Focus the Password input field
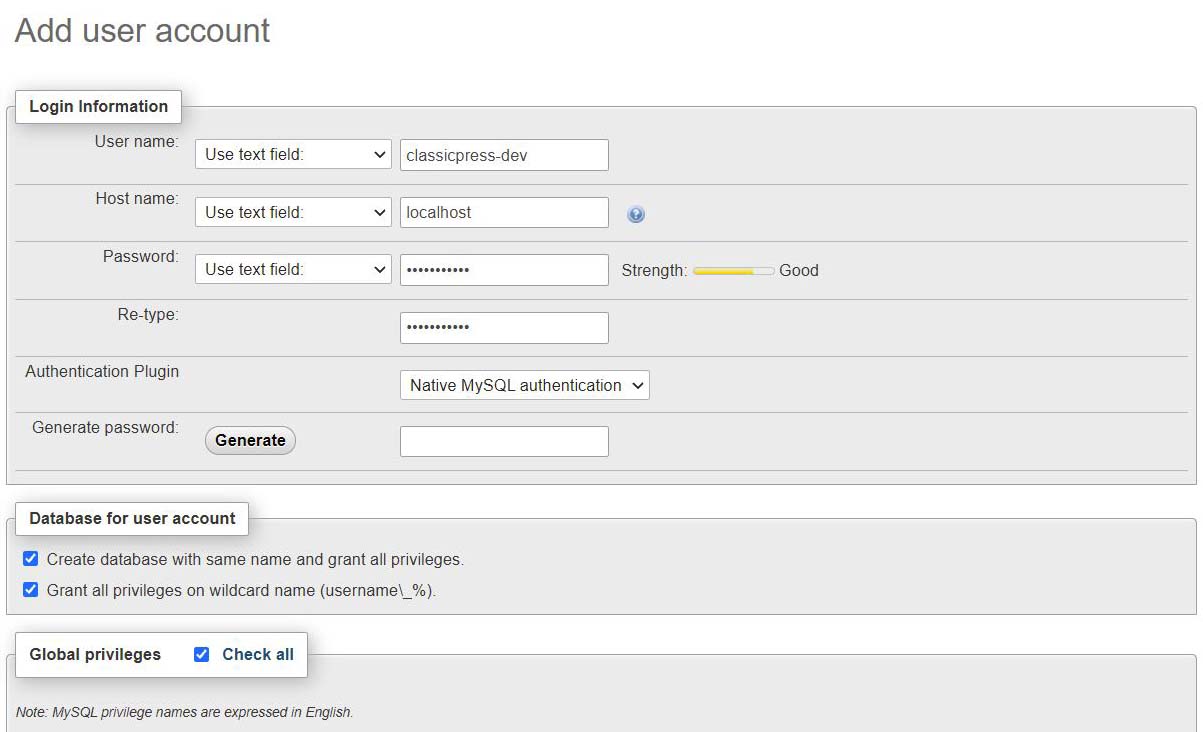Screen dimensions: 1203x732 click(x=504, y=270)
